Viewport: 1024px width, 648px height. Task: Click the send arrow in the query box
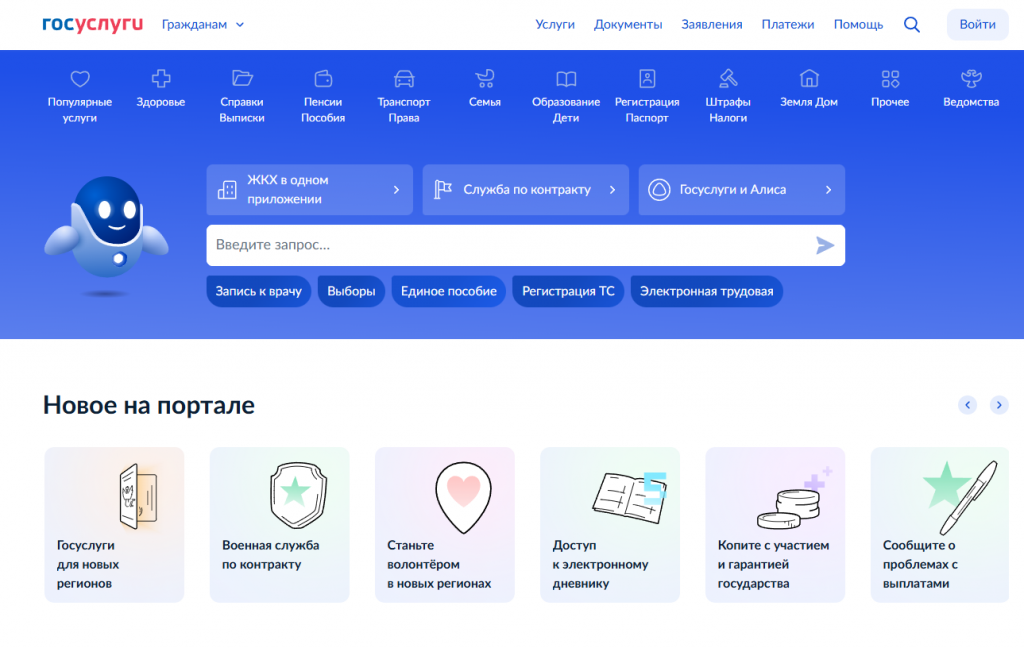coord(825,246)
